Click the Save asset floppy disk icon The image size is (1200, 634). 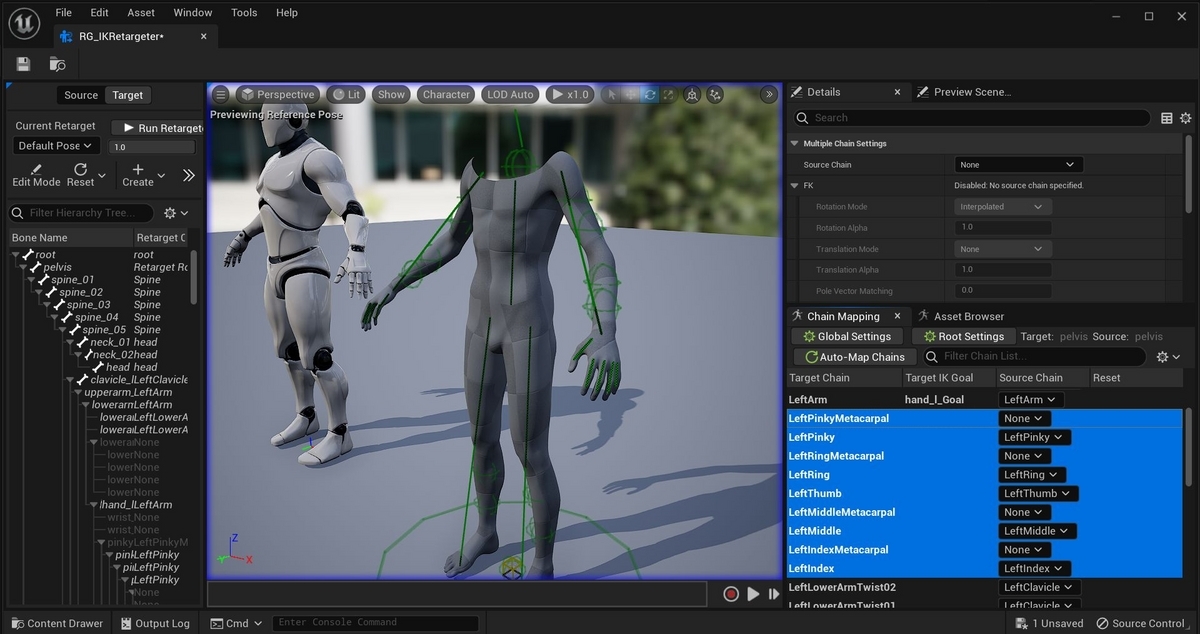coord(23,64)
